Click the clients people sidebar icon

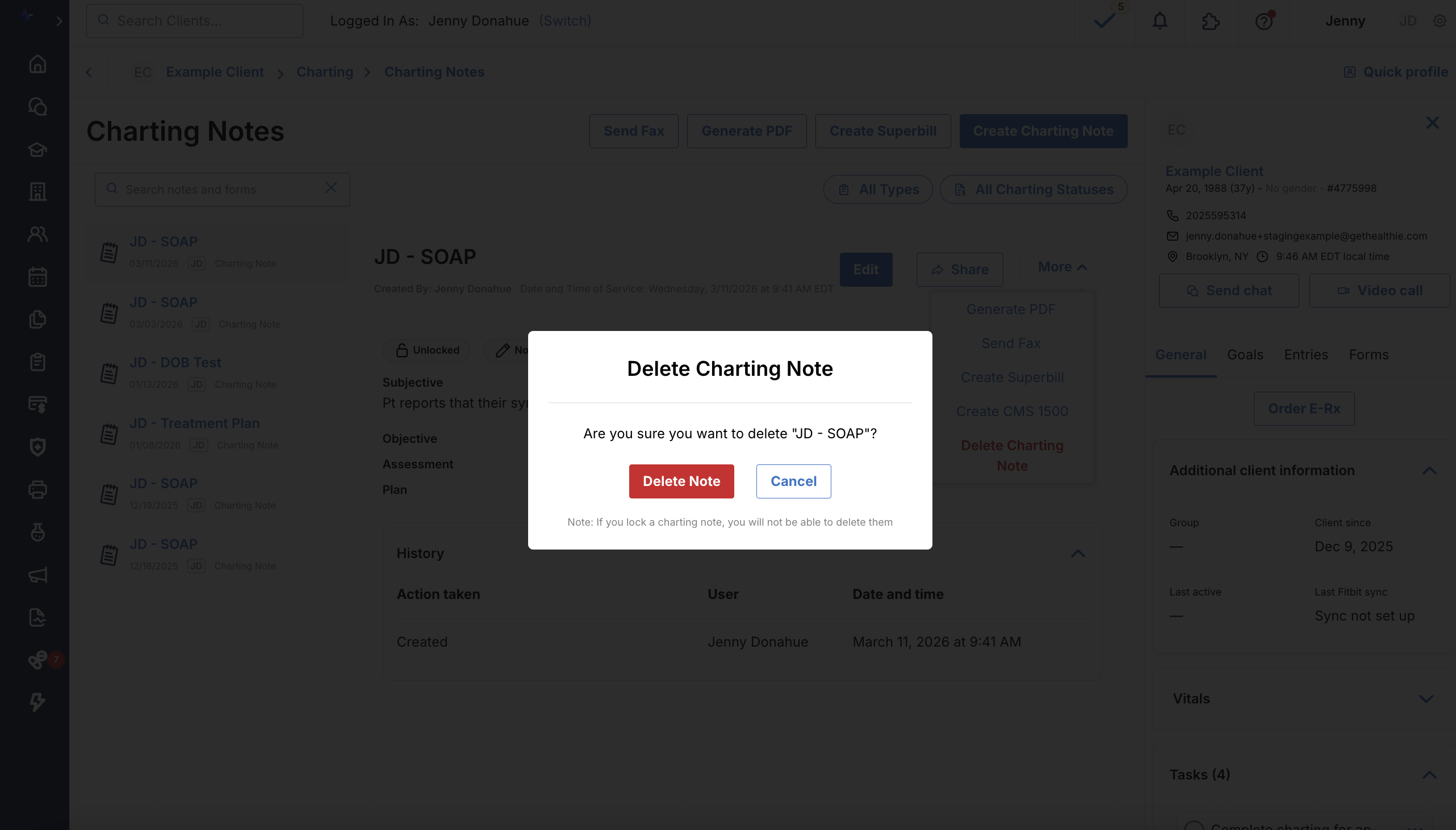(37, 234)
